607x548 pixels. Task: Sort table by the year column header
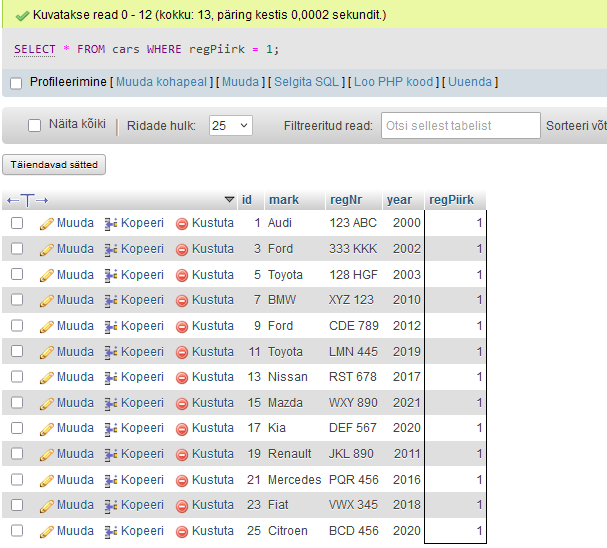point(399,199)
